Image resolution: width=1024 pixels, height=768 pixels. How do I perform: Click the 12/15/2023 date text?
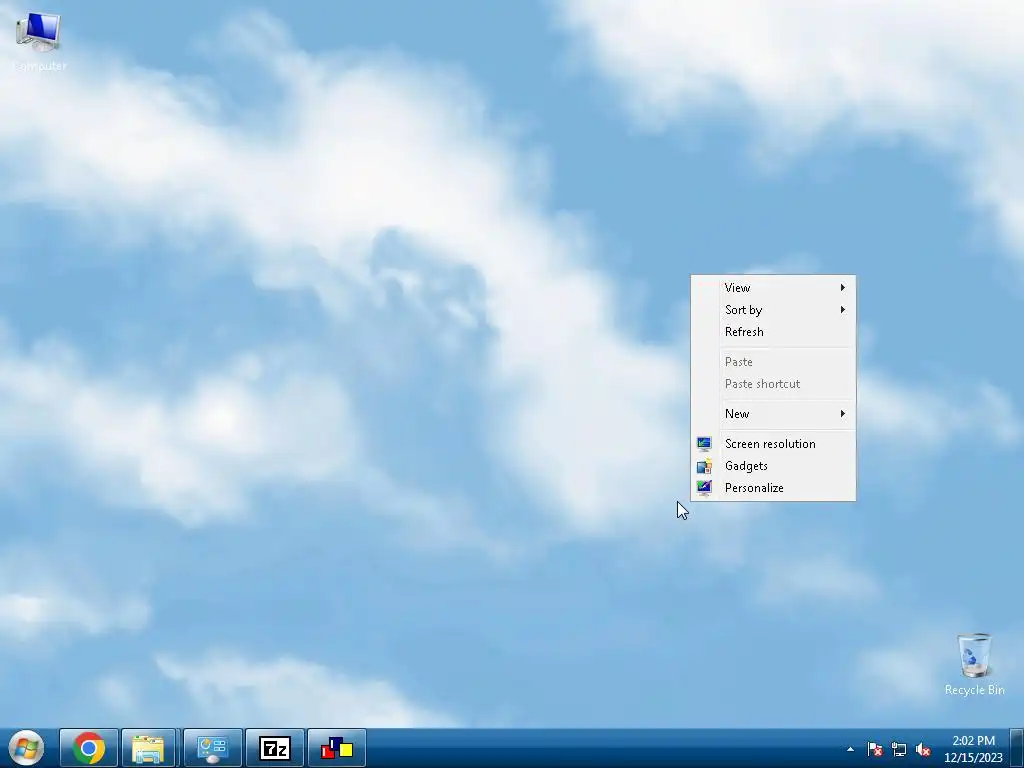tap(973, 758)
